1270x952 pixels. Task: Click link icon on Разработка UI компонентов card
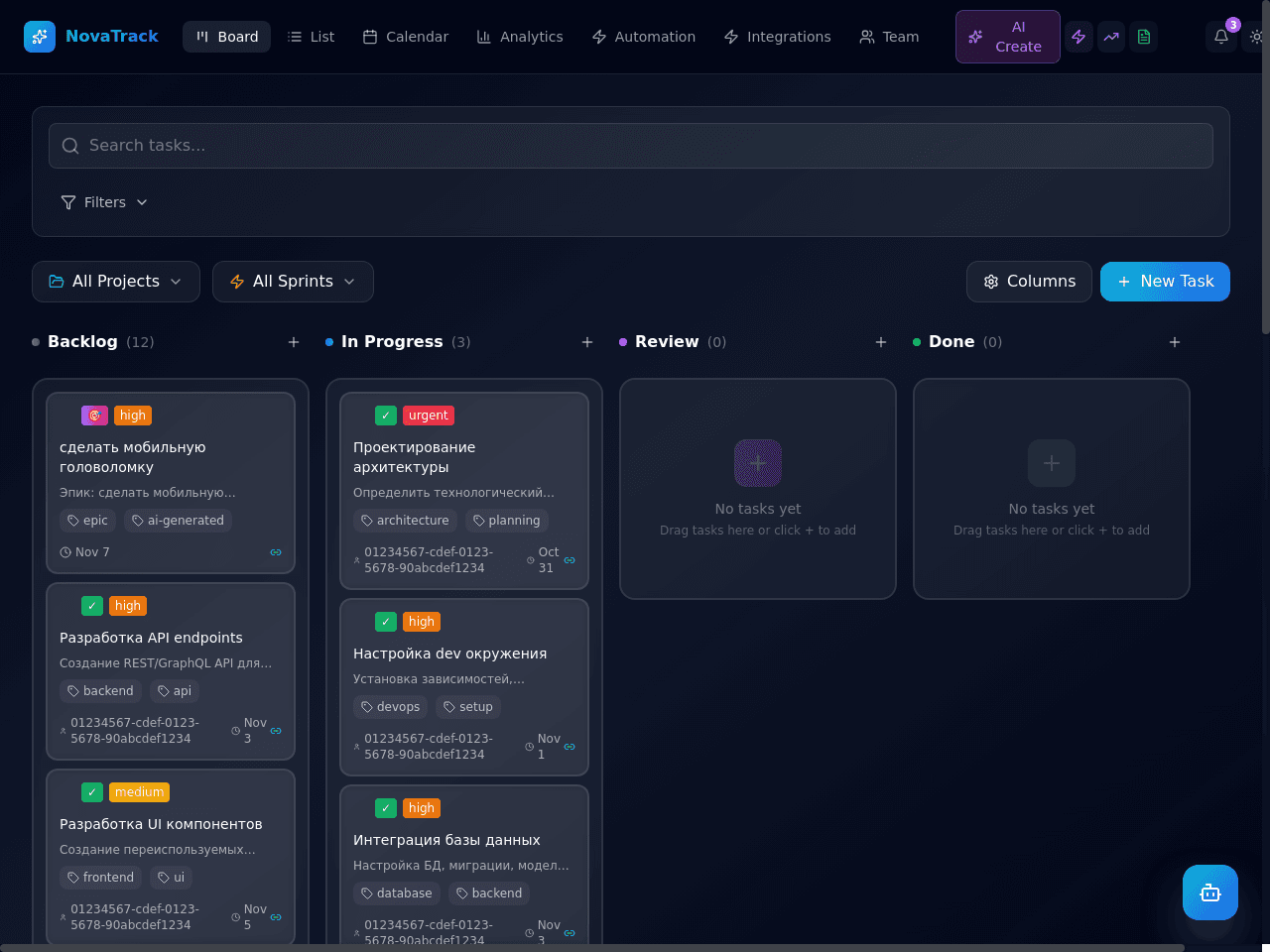click(276, 917)
